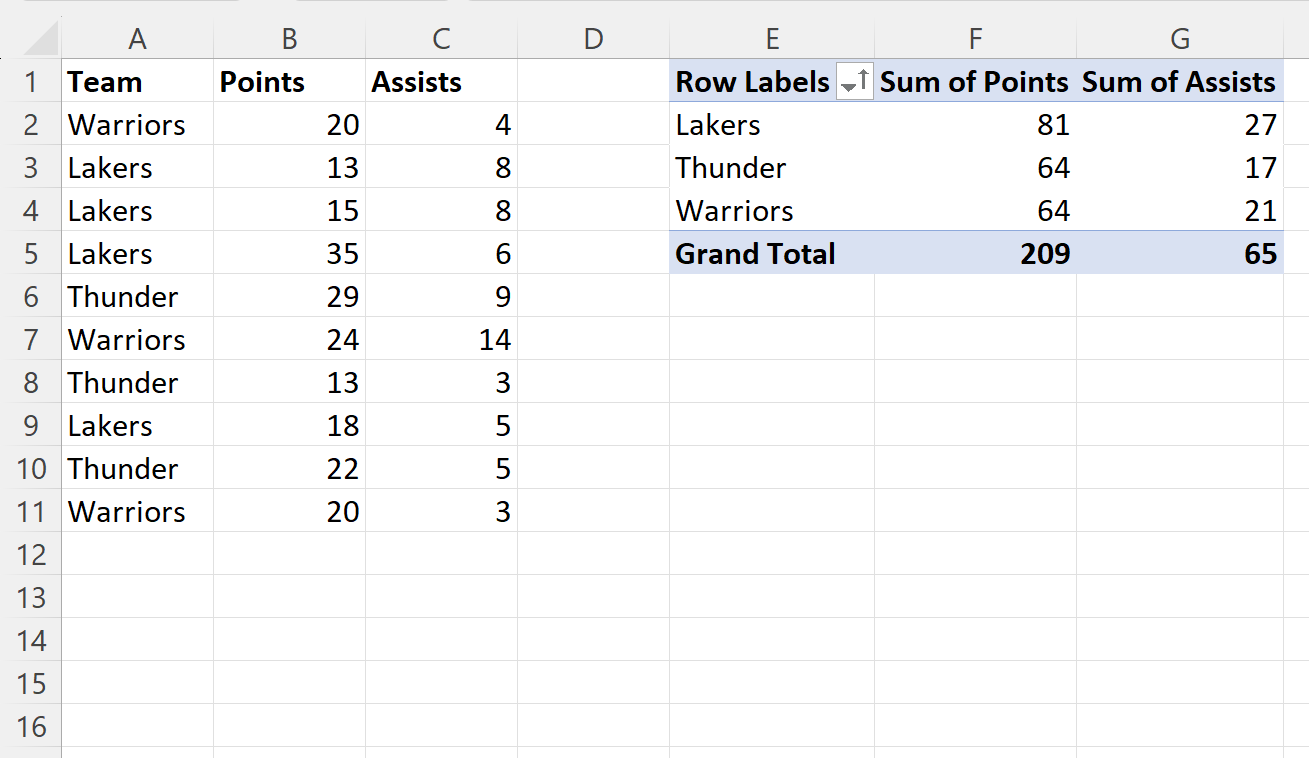This screenshot has height=758, width=1309.
Task: Select row 1 header
Action: click(31, 82)
